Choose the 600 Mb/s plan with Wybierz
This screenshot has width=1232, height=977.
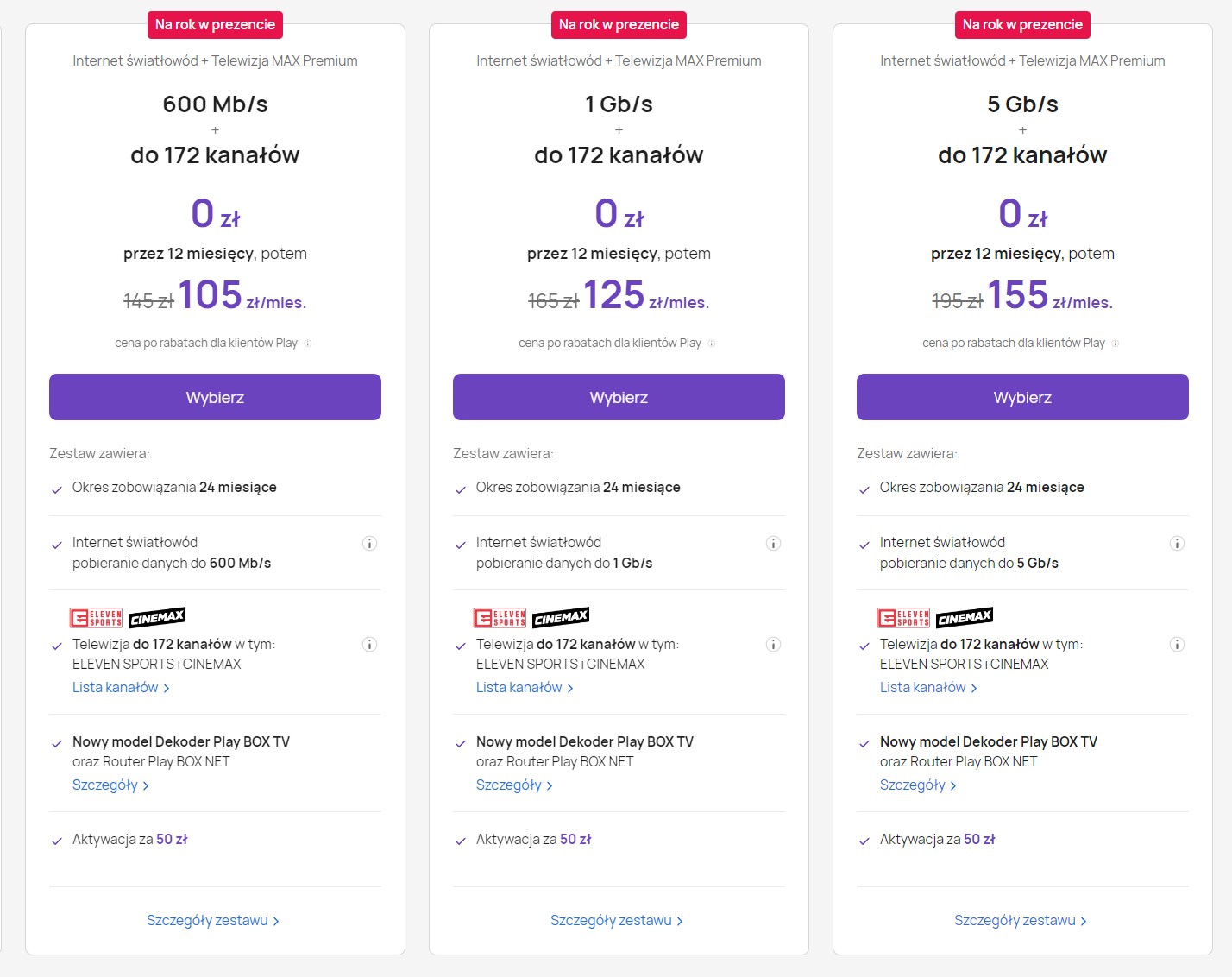215,397
